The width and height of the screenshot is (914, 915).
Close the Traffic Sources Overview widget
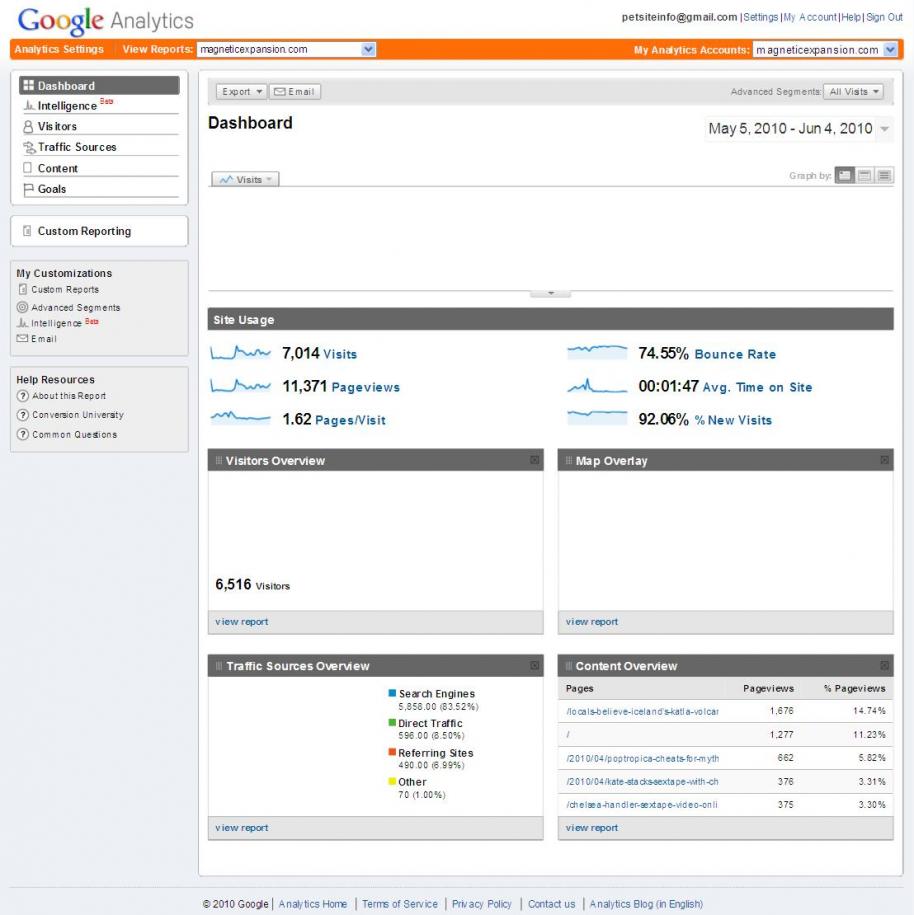(x=534, y=665)
